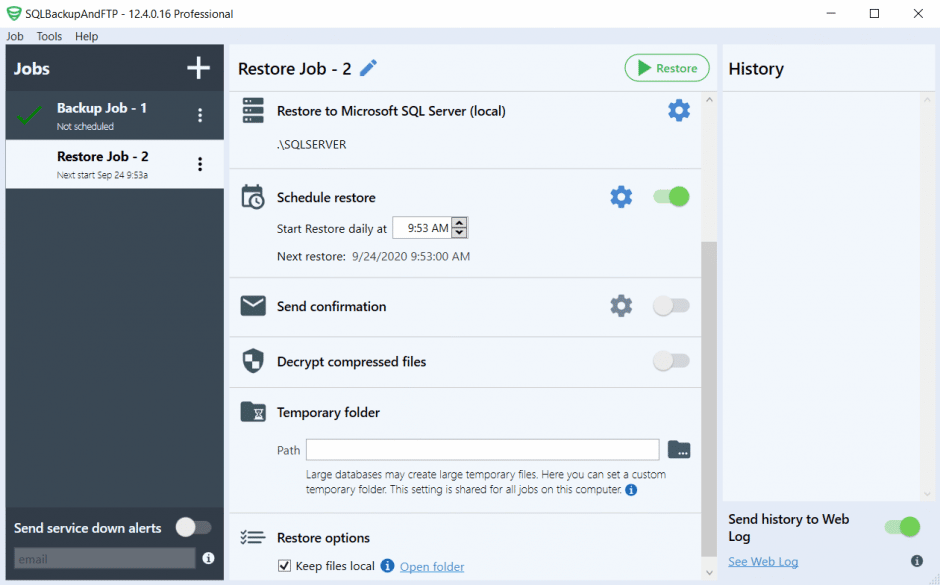Viewport: 940px width, 585px height.
Task: Increase restore time with up spinner arrow
Action: tap(460, 223)
